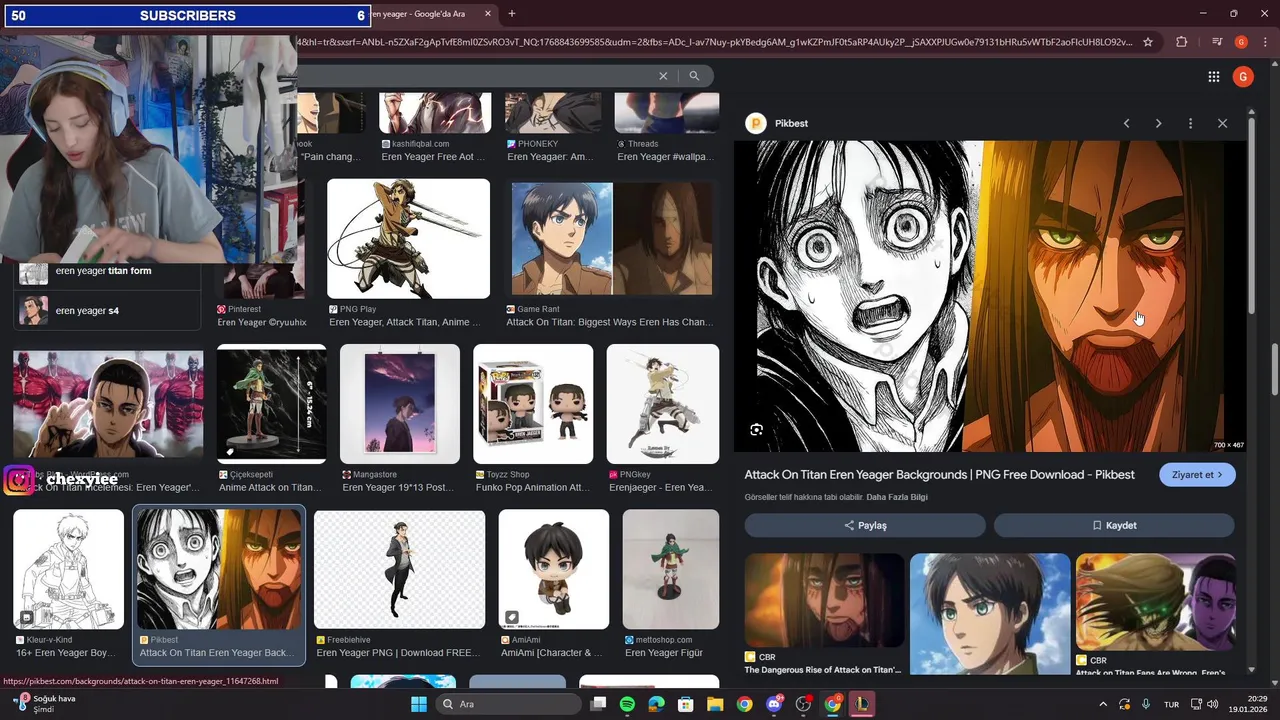Open the mettoshop.com Eren figure thumbnail
Screen dimensions: 1280x720
coord(671,570)
